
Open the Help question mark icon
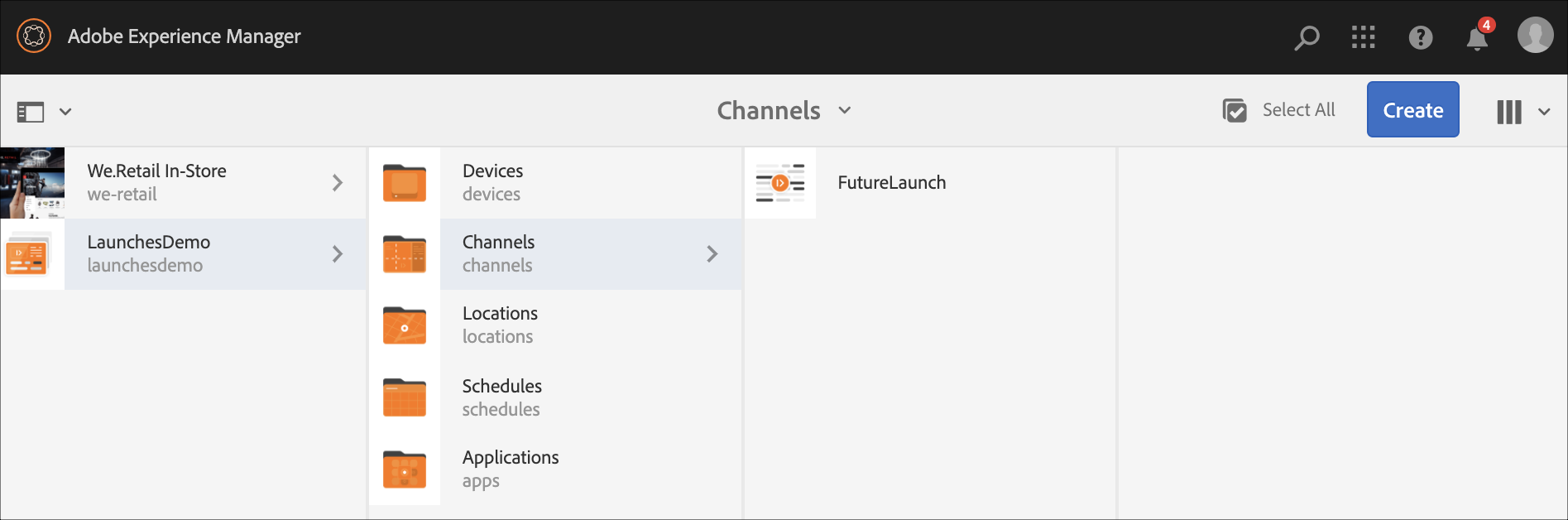pyautogui.click(x=1420, y=37)
